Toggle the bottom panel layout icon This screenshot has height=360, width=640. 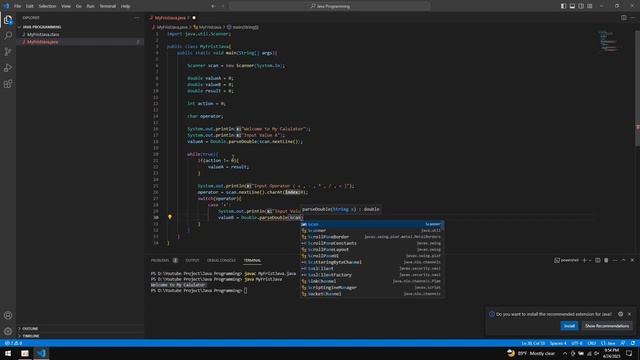[572, 6]
